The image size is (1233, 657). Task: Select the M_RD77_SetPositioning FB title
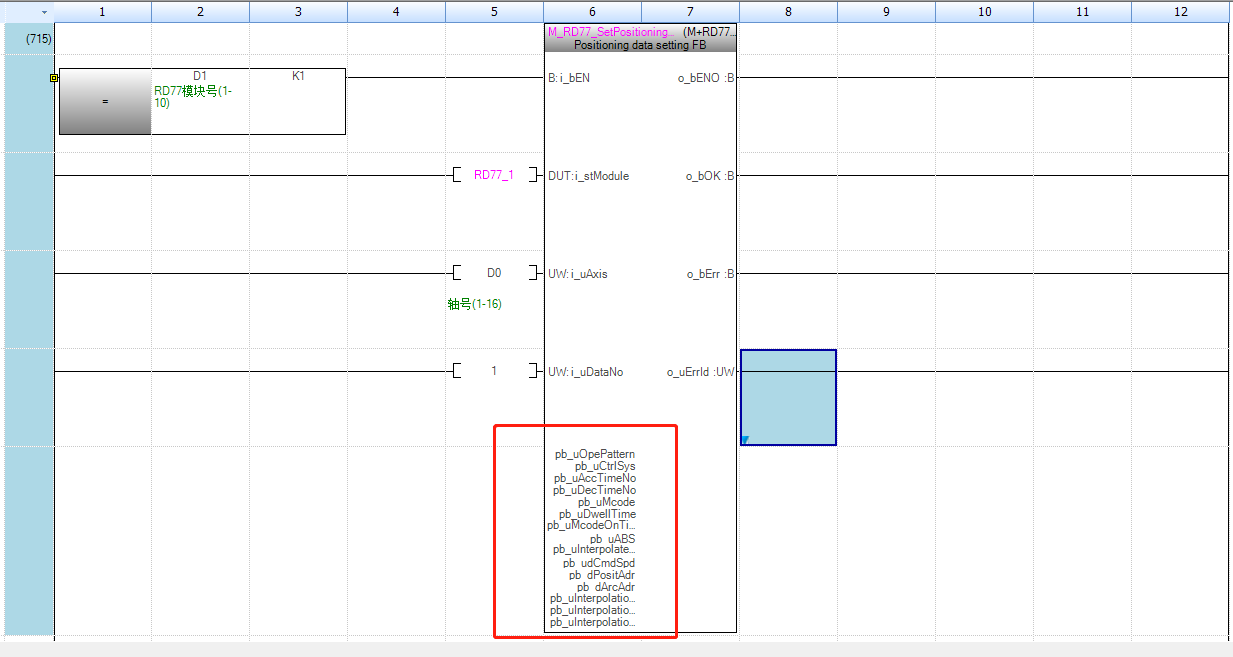[x=611, y=32]
